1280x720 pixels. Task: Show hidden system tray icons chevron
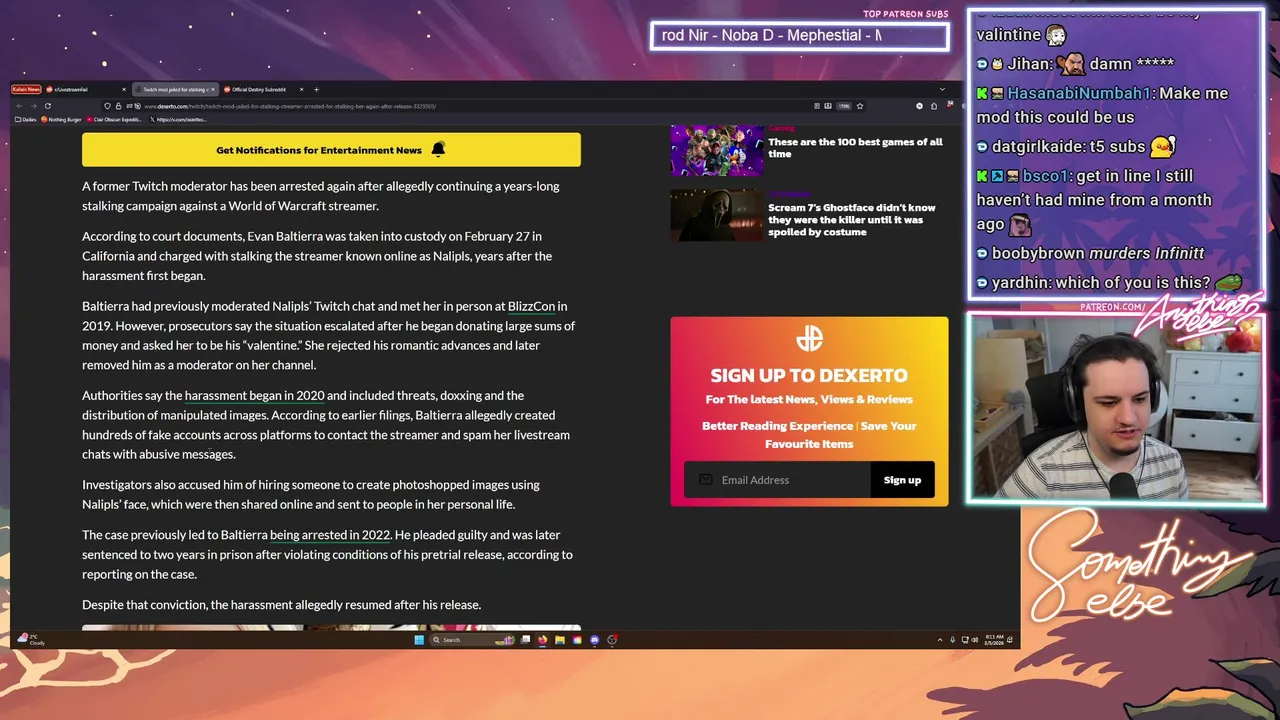click(940, 640)
